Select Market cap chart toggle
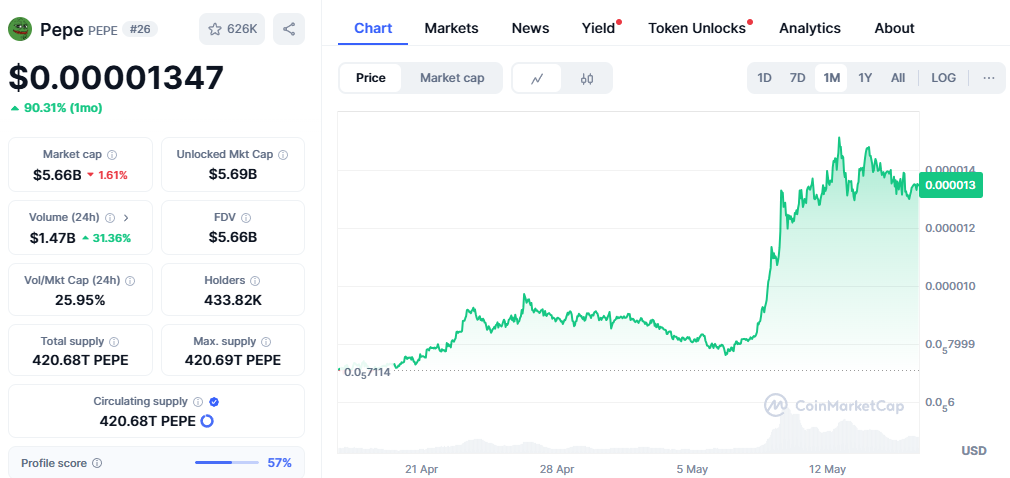 click(452, 78)
